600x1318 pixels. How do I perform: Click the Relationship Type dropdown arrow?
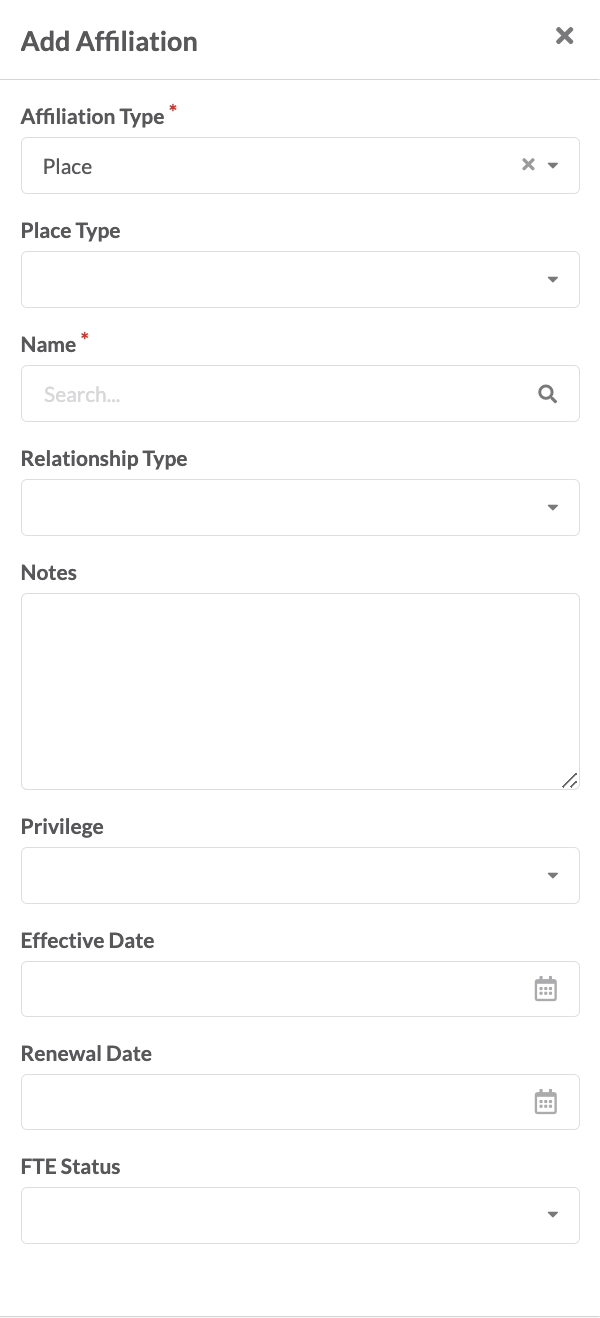553,508
